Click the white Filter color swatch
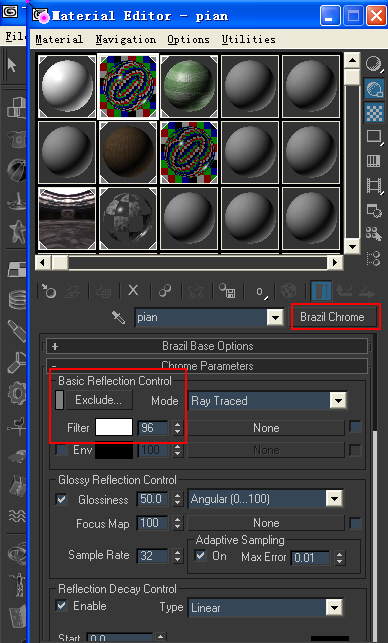 114,428
